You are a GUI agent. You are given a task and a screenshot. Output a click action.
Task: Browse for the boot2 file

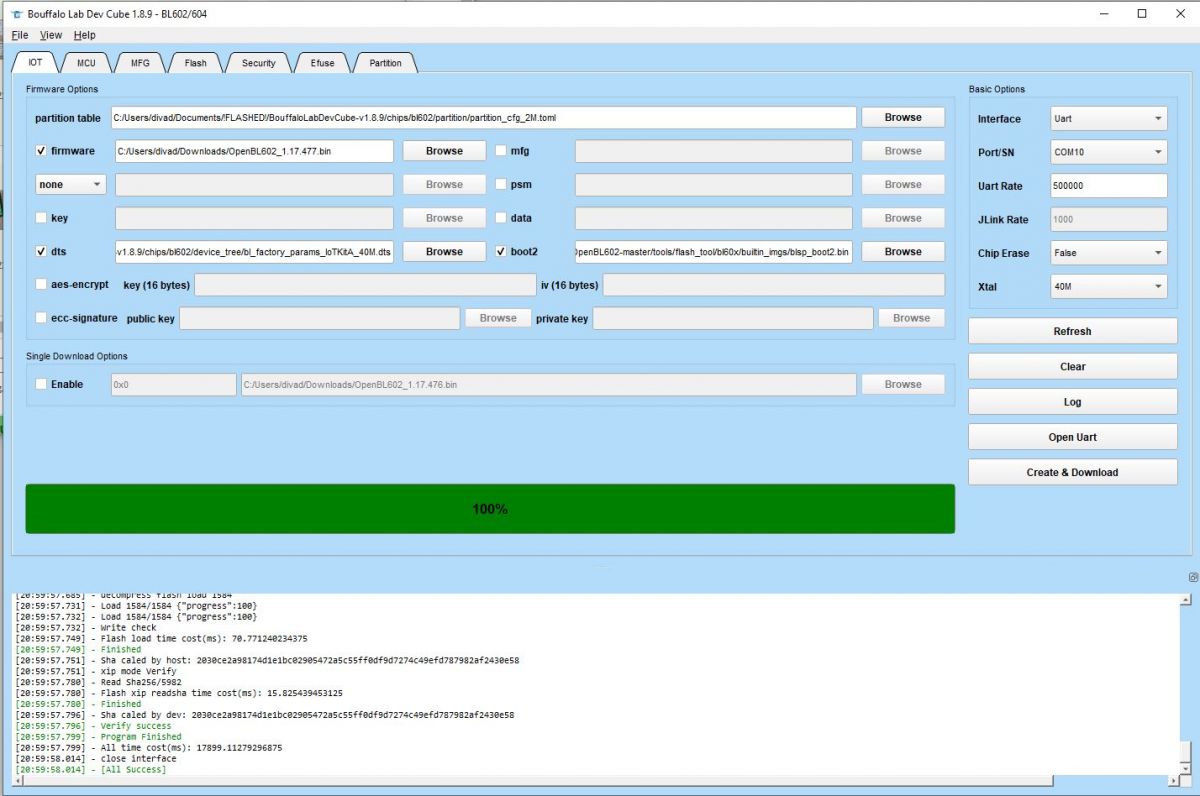[x=903, y=251]
